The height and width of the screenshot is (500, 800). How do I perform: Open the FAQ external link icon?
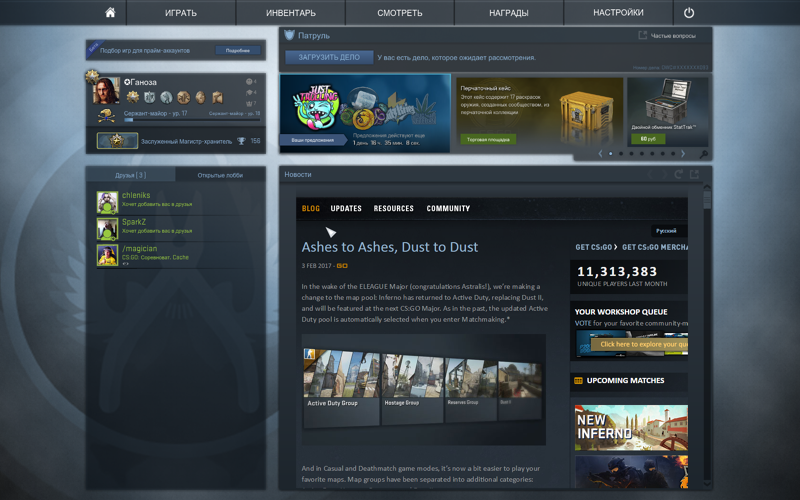pos(642,35)
